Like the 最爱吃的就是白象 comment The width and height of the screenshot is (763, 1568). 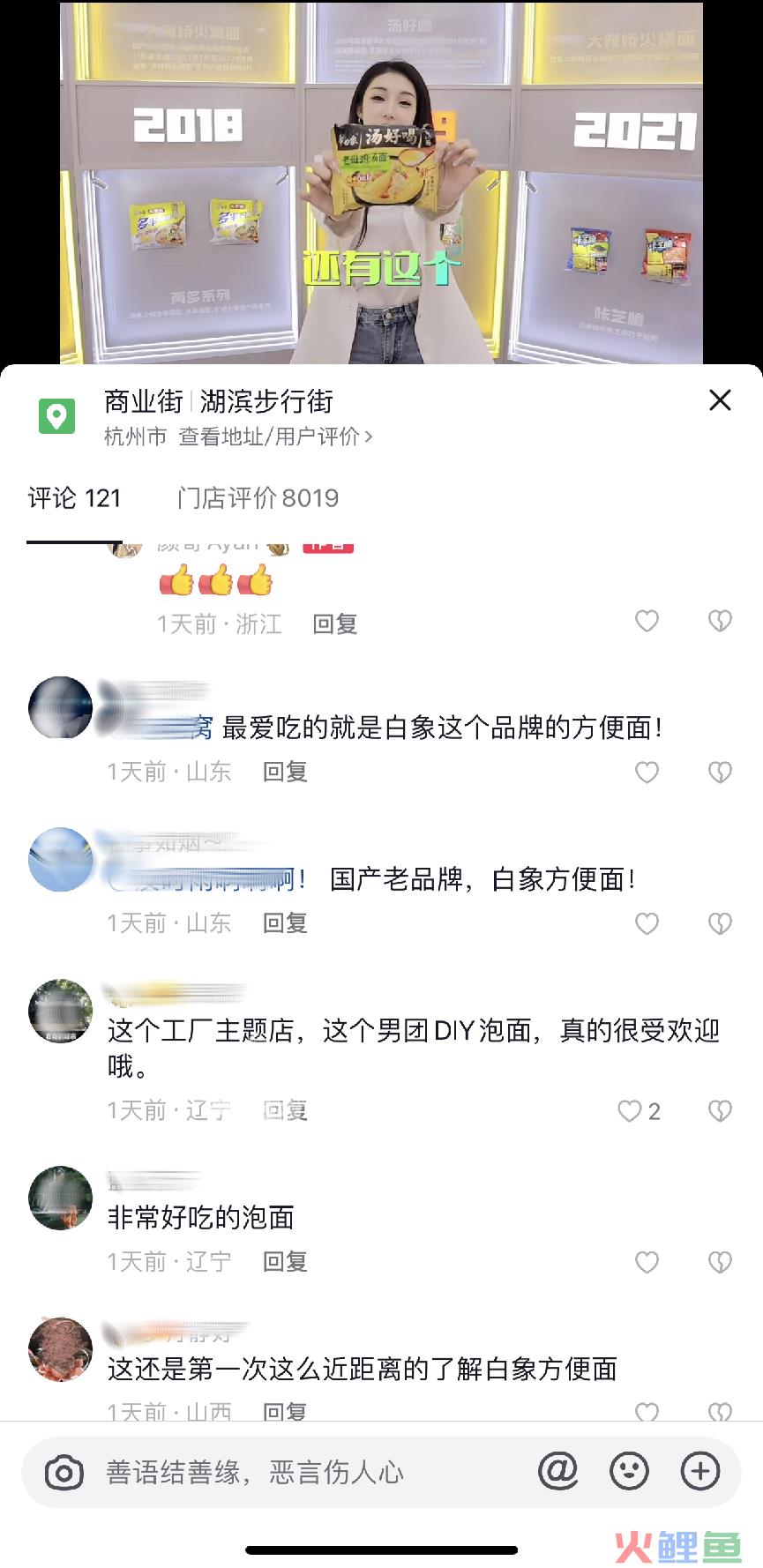pos(647,773)
